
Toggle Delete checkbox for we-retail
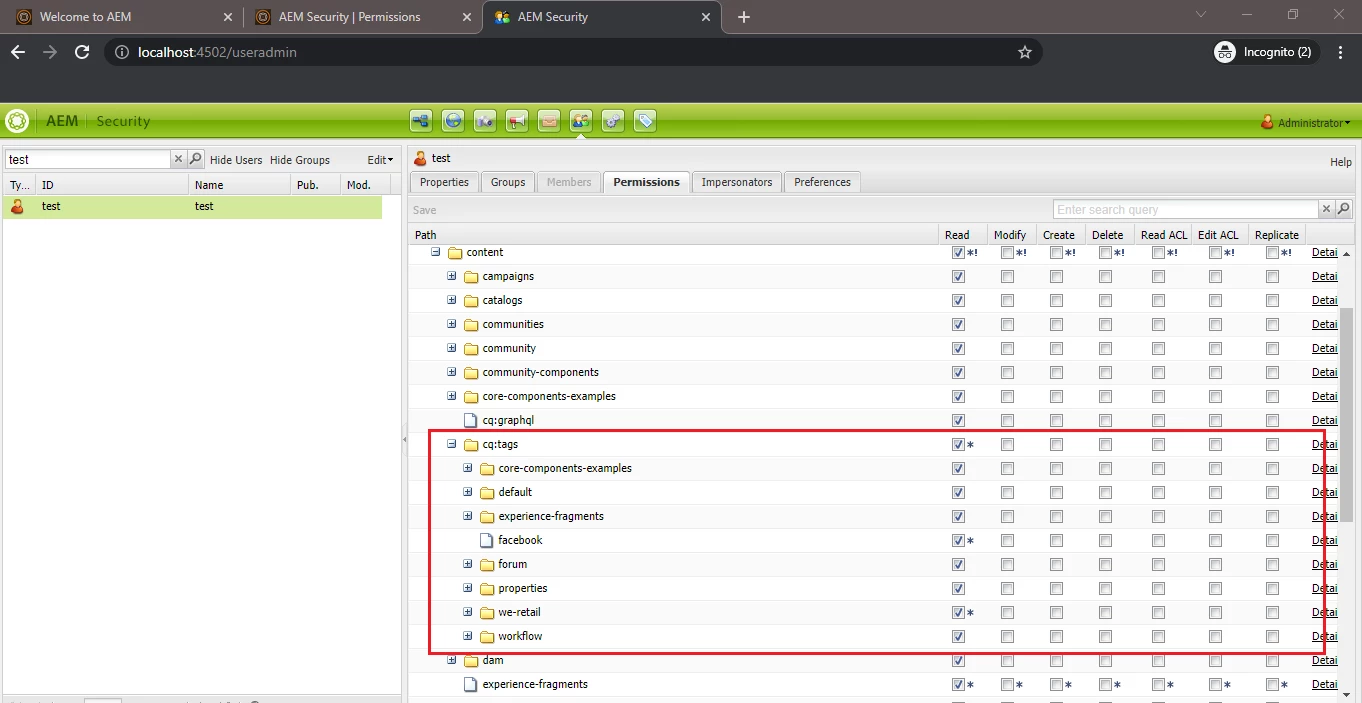coord(1105,612)
